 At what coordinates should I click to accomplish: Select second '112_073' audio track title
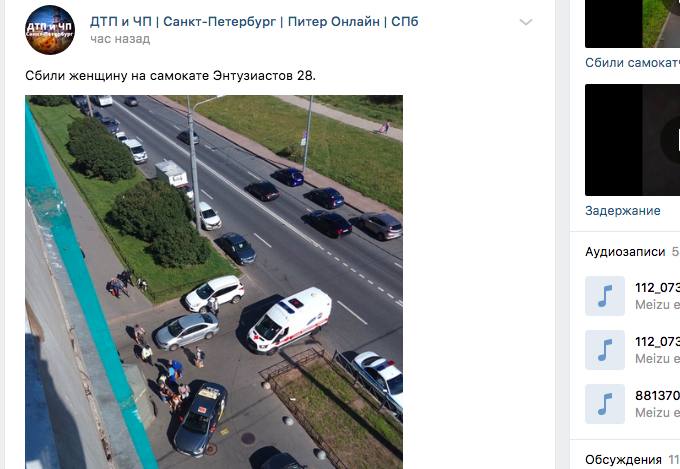pyautogui.click(x=657, y=342)
